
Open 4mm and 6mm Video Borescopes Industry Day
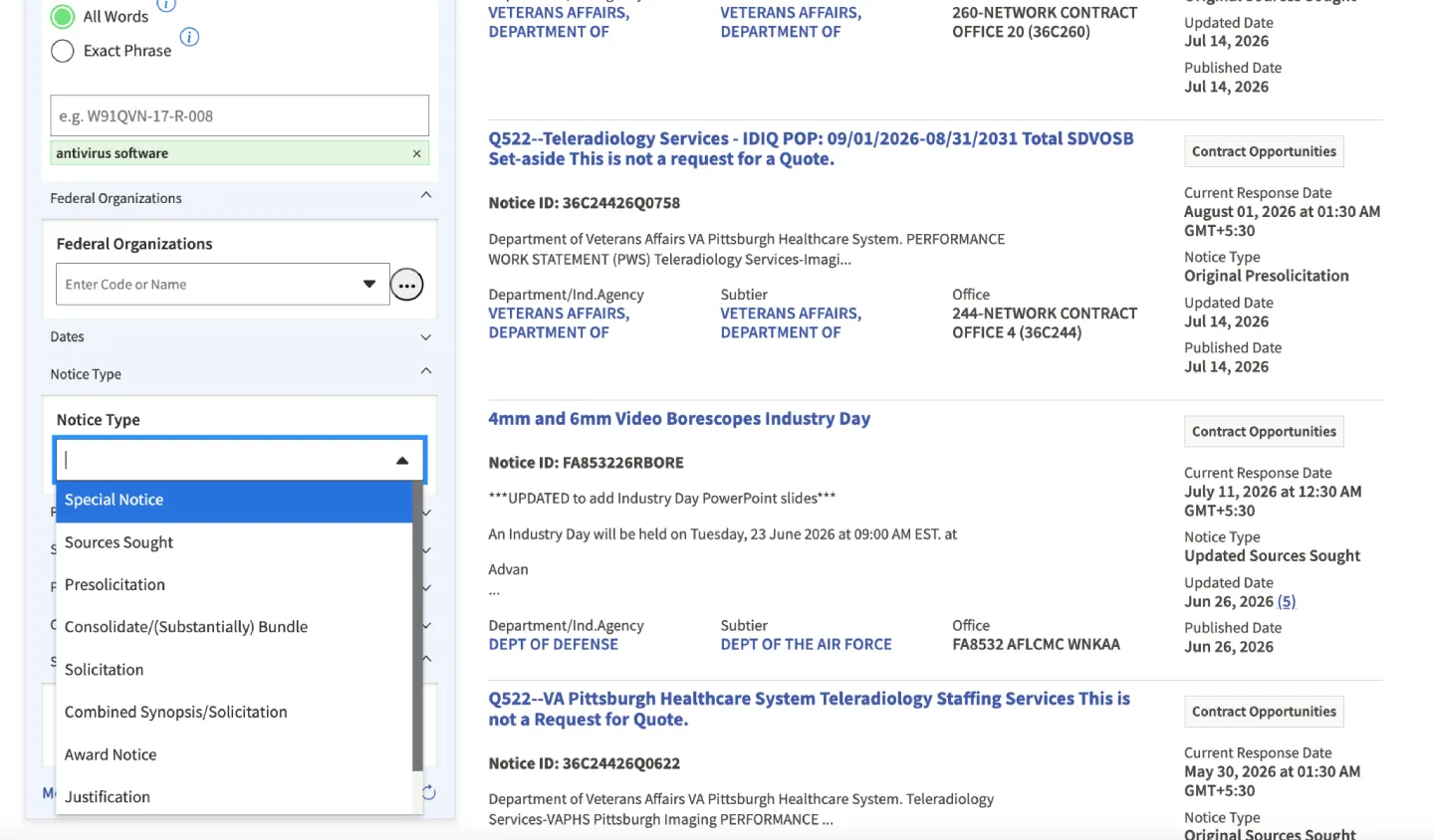click(679, 418)
